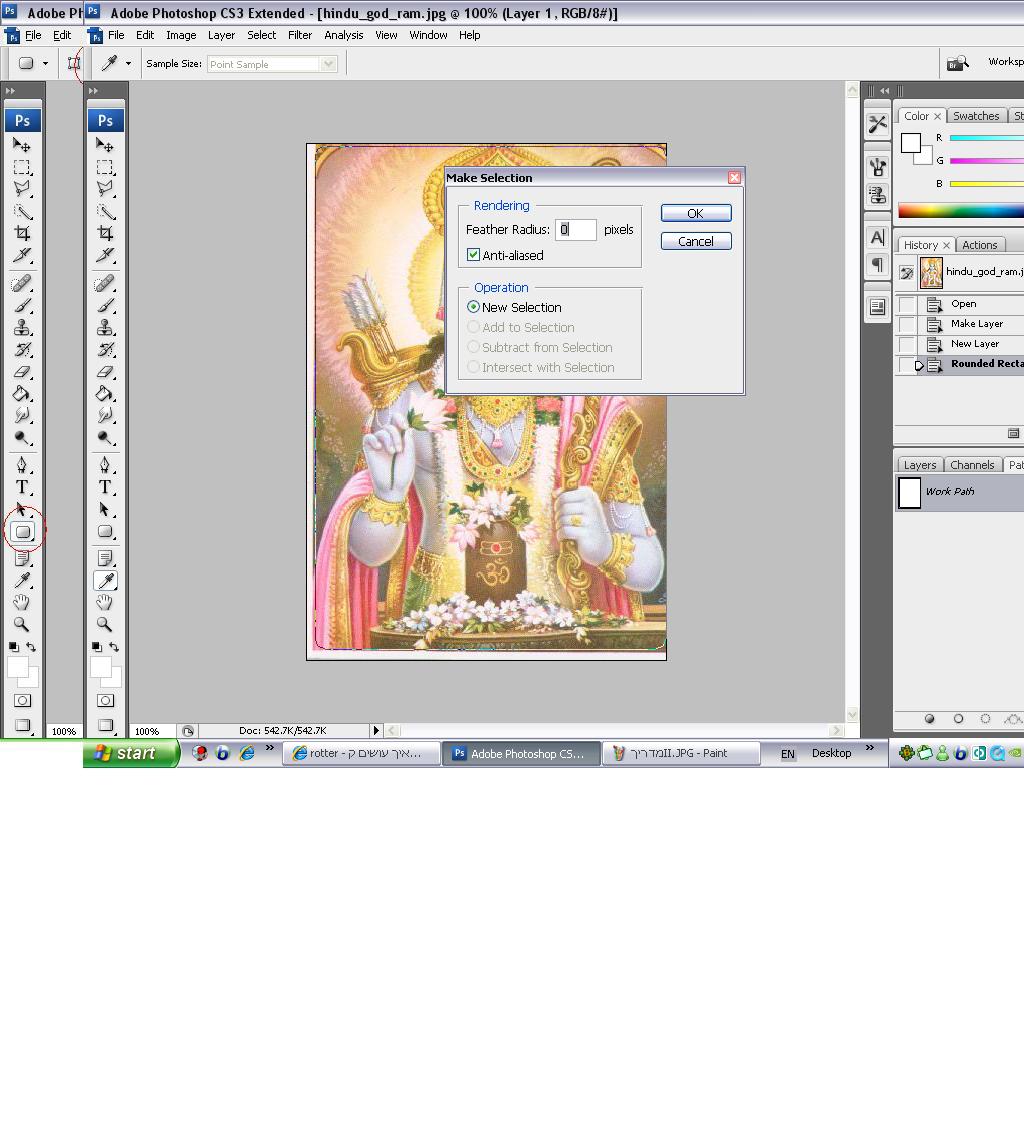Click Fill path with foreground color icon
The image size is (1024, 1148).
tap(930, 718)
